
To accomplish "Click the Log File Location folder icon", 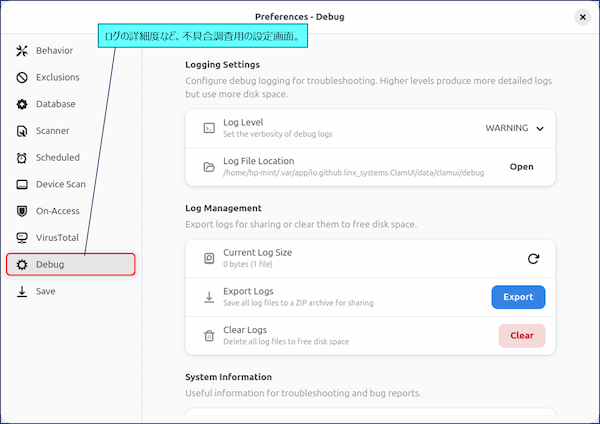I will (x=209, y=167).
